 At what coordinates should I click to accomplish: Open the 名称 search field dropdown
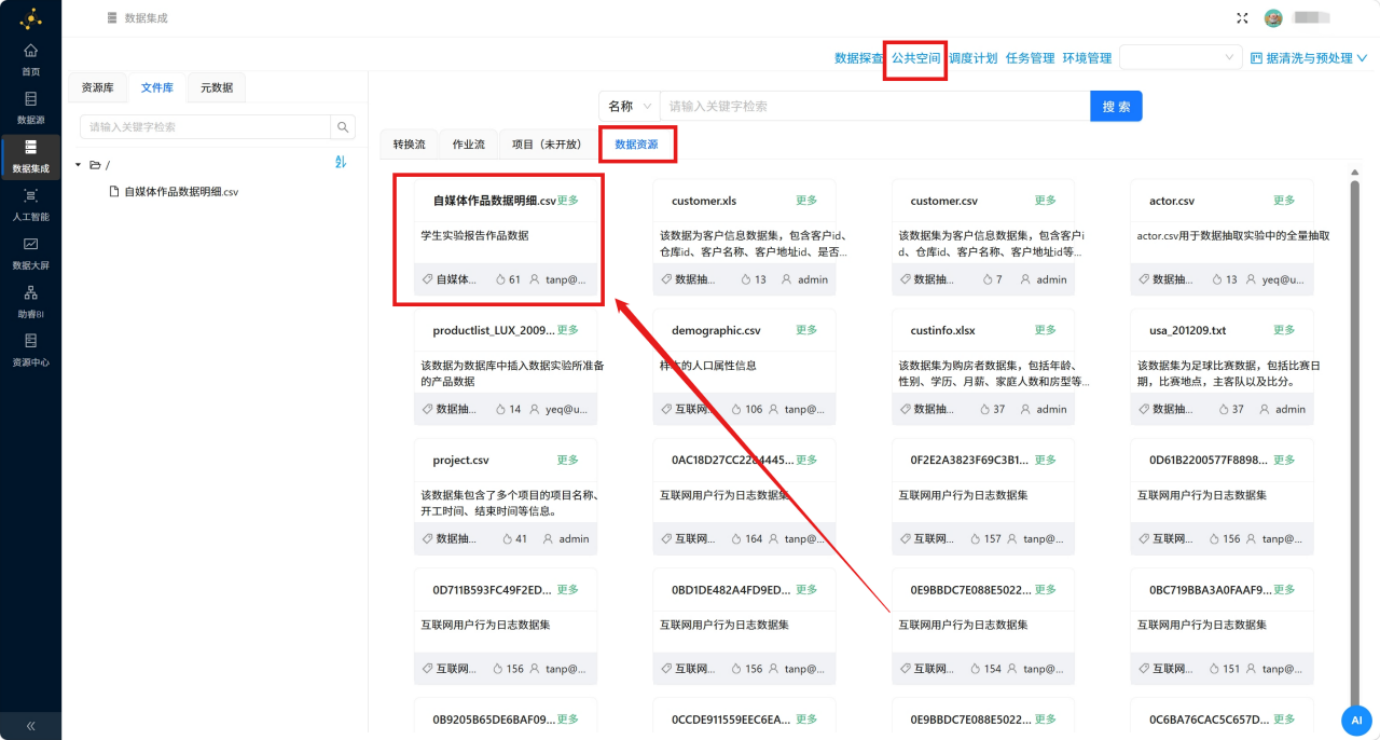point(629,106)
